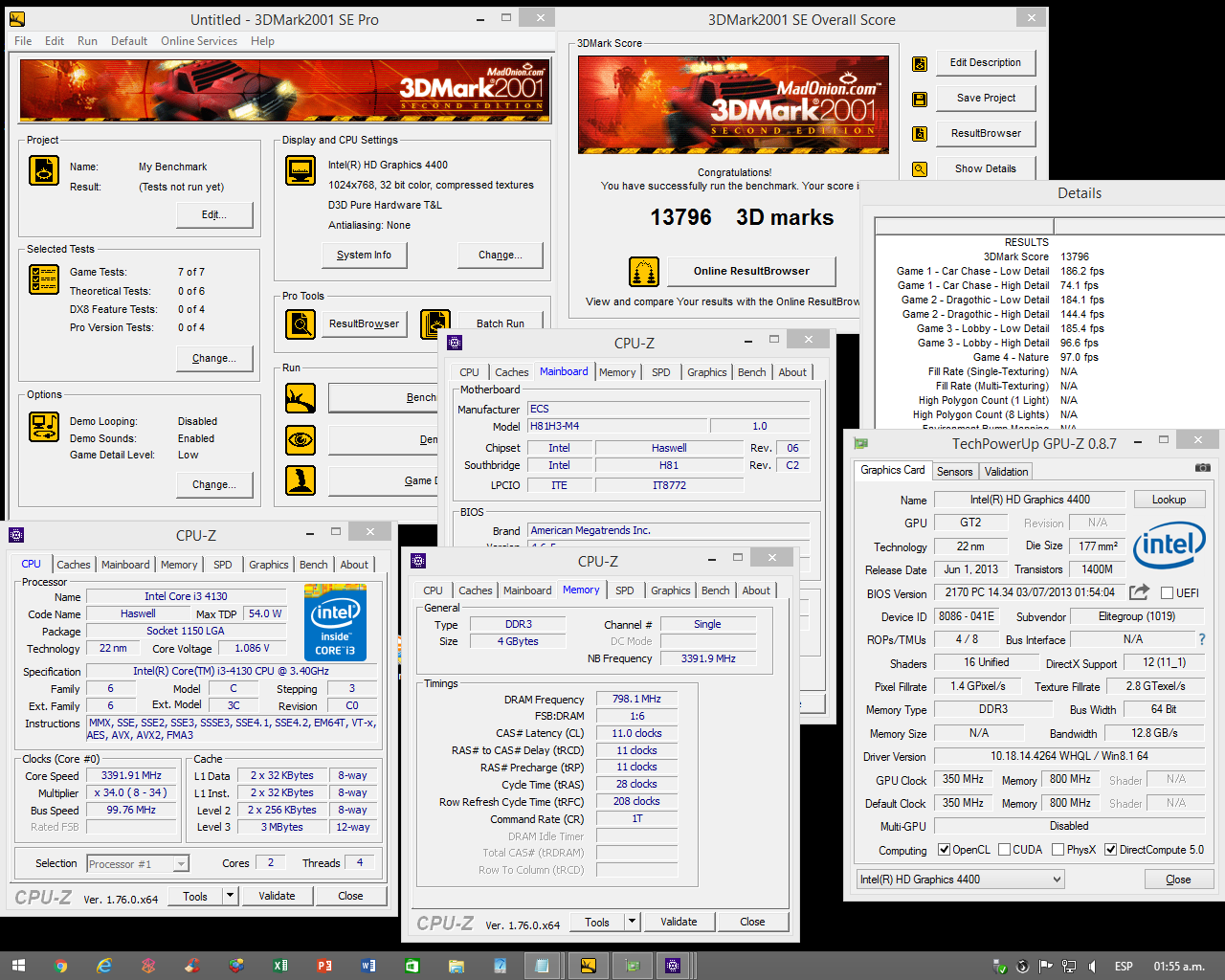The height and width of the screenshot is (980, 1225).
Task: Click the Change button under Selected Tests
Action: coord(214,359)
